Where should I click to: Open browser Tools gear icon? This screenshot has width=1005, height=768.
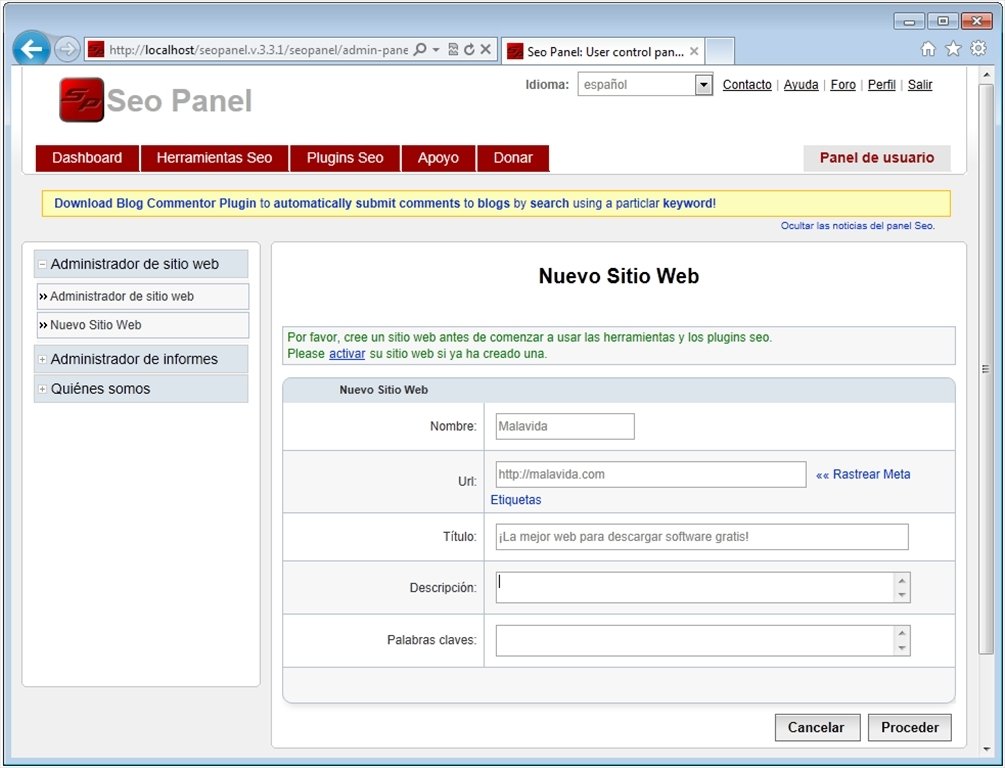click(x=978, y=49)
